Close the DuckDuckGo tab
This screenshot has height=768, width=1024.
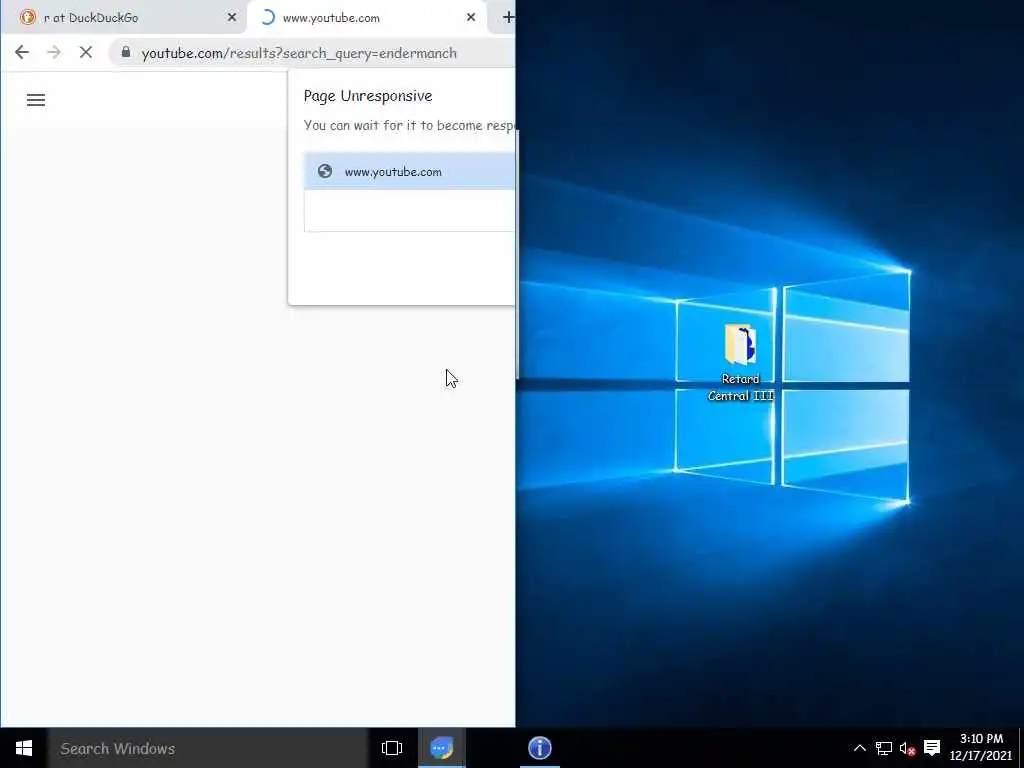coord(232,18)
